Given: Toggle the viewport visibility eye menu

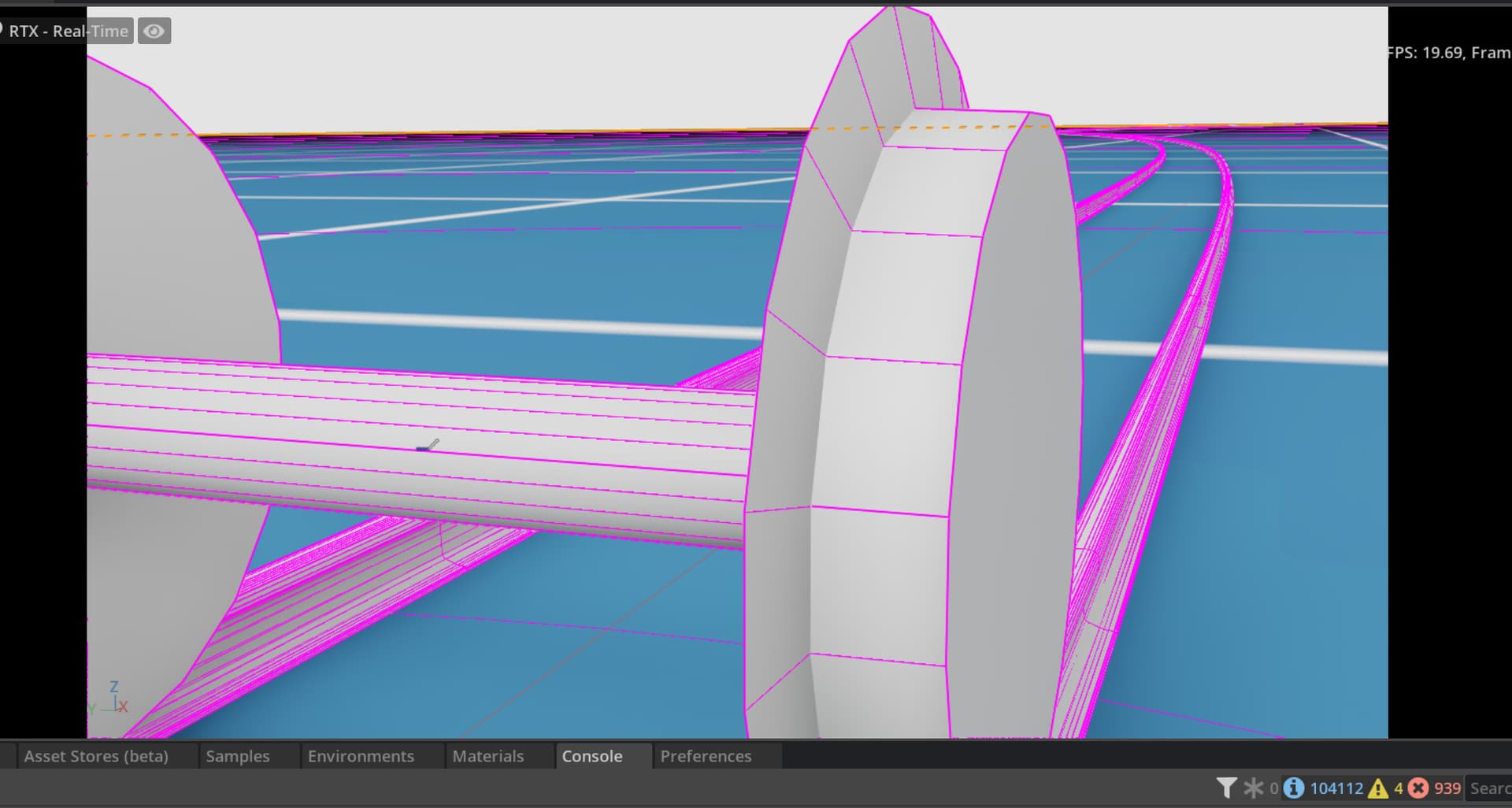Looking at the screenshot, I should click(154, 31).
